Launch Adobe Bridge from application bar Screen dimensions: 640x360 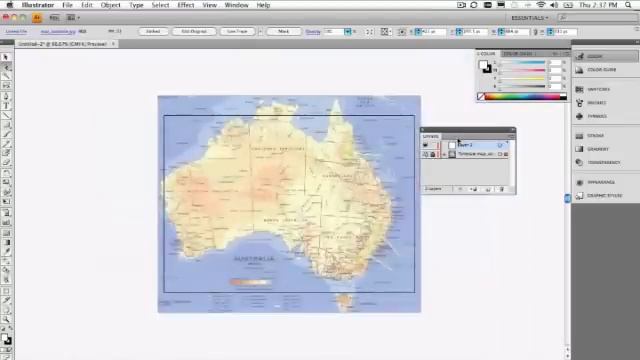coord(54,18)
